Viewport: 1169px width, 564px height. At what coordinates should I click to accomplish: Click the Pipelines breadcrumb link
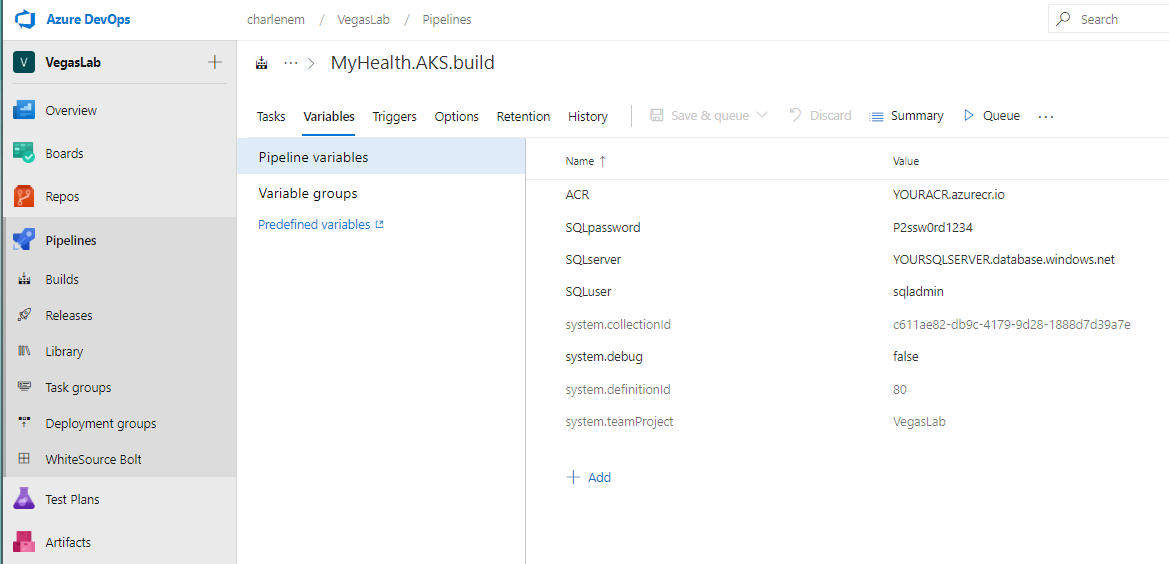click(447, 19)
